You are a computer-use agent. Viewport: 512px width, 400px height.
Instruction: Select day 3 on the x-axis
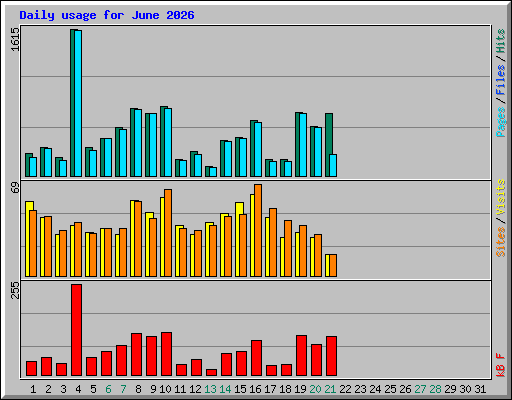[63, 389]
